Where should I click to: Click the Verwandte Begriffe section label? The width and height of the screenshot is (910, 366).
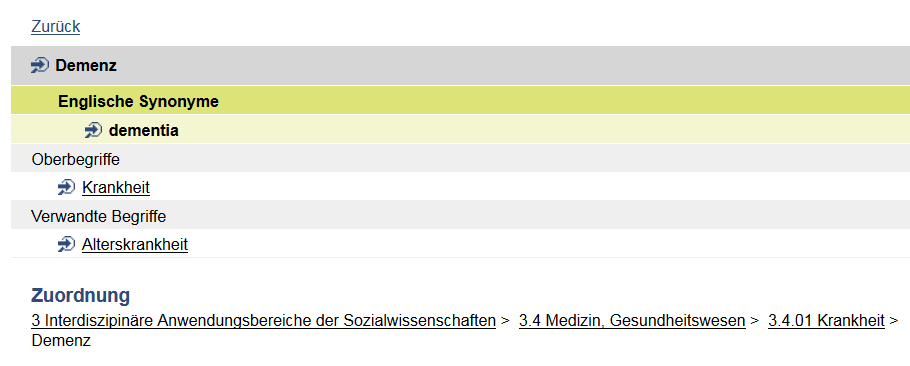[99, 216]
